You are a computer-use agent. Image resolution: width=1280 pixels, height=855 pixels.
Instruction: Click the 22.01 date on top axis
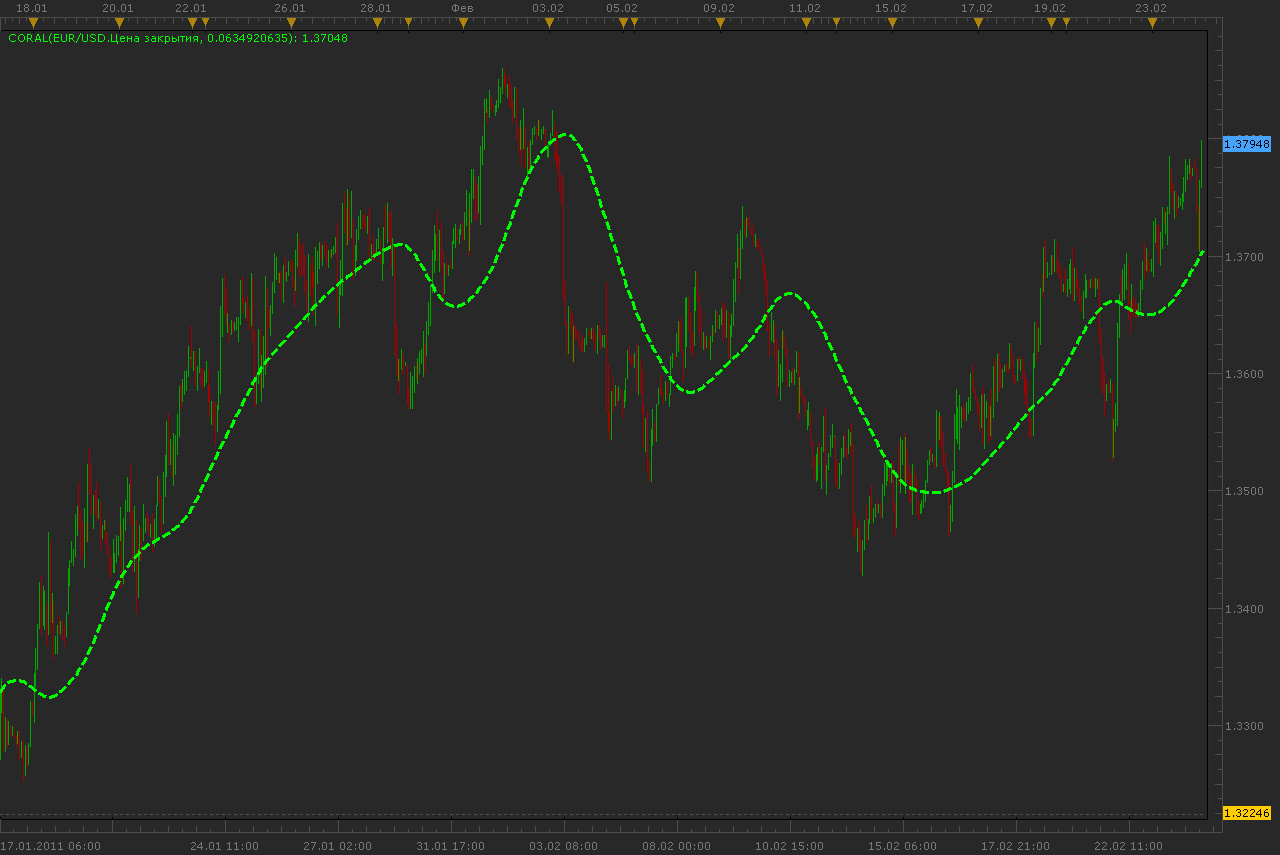click(x=191, y=8)
